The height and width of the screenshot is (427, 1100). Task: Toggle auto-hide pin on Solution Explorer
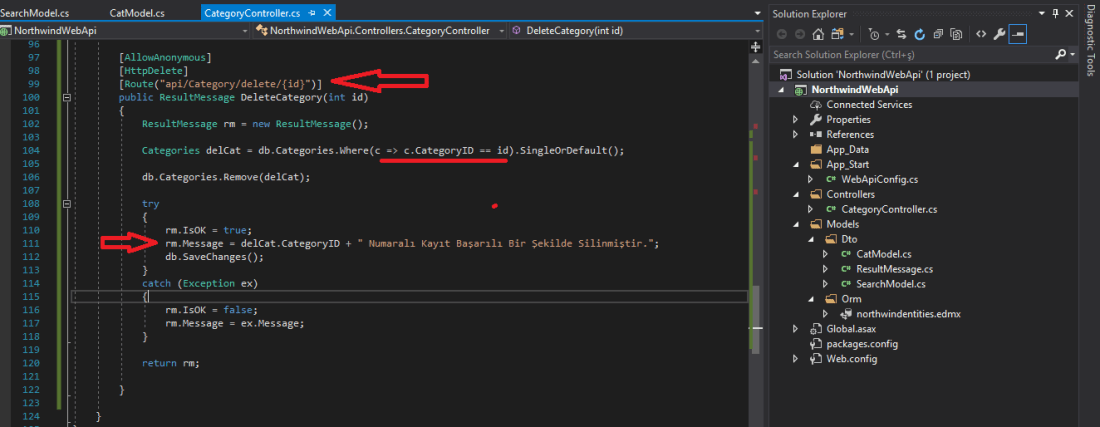click(x=1054, y=14)
